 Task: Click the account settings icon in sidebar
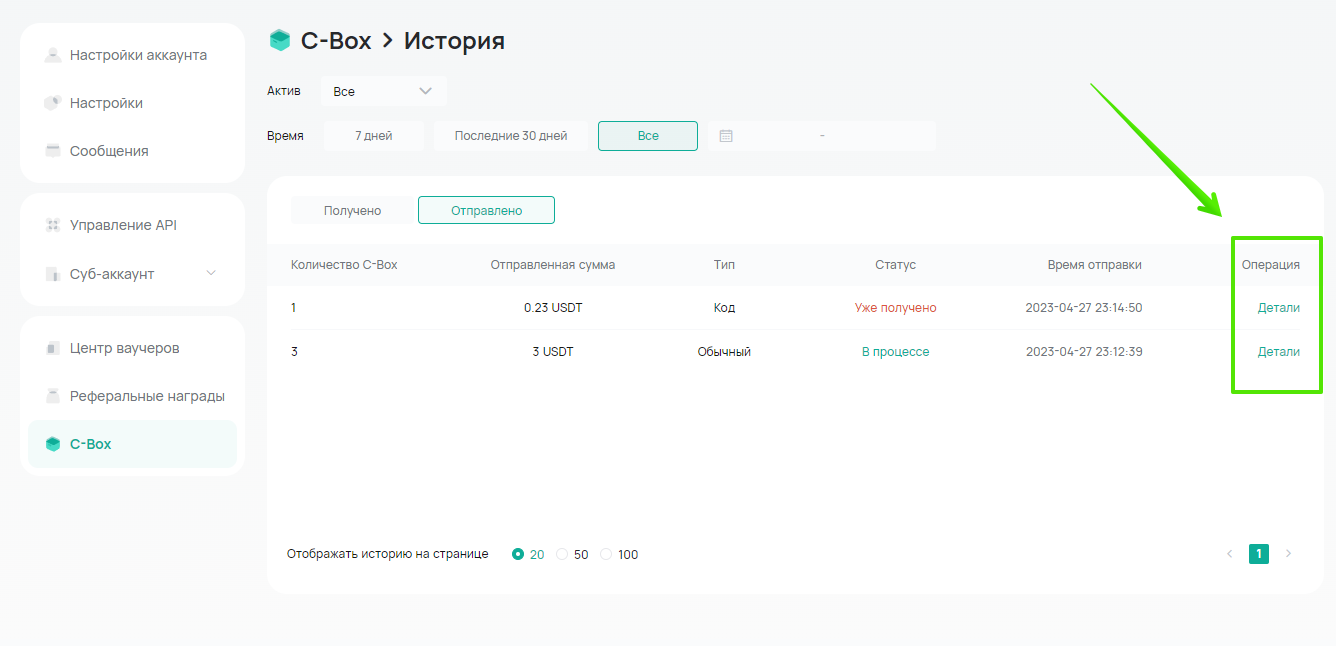(x=53, y=55)
